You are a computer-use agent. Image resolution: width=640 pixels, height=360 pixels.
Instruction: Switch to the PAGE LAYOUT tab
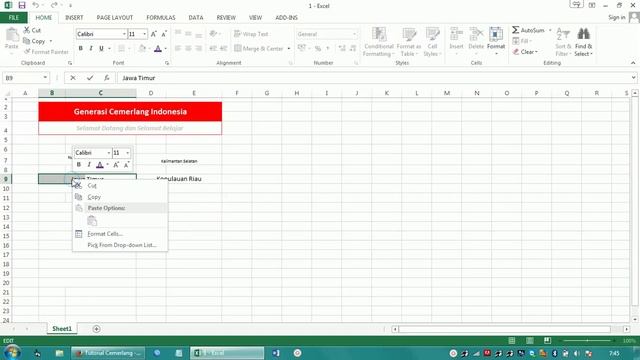pyautogui.click(x=115, y=18)
